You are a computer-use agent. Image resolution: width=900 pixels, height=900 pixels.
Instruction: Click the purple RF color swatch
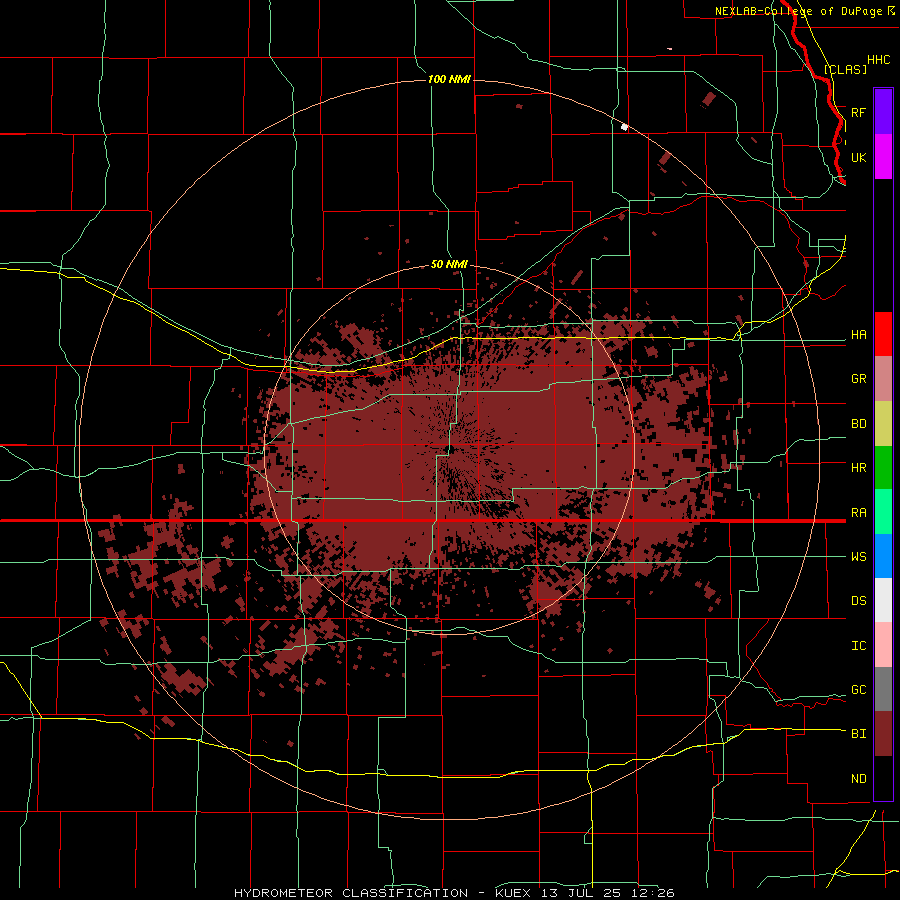(x=883, y=112)
